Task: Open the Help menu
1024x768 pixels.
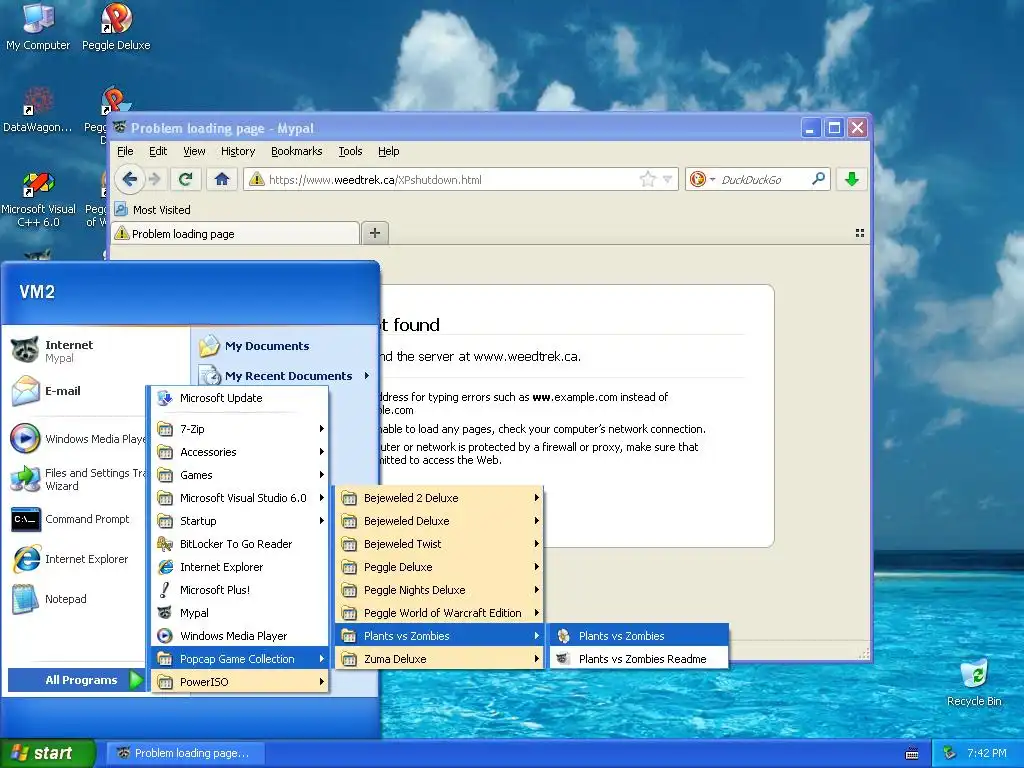Action: coord(389,152)
